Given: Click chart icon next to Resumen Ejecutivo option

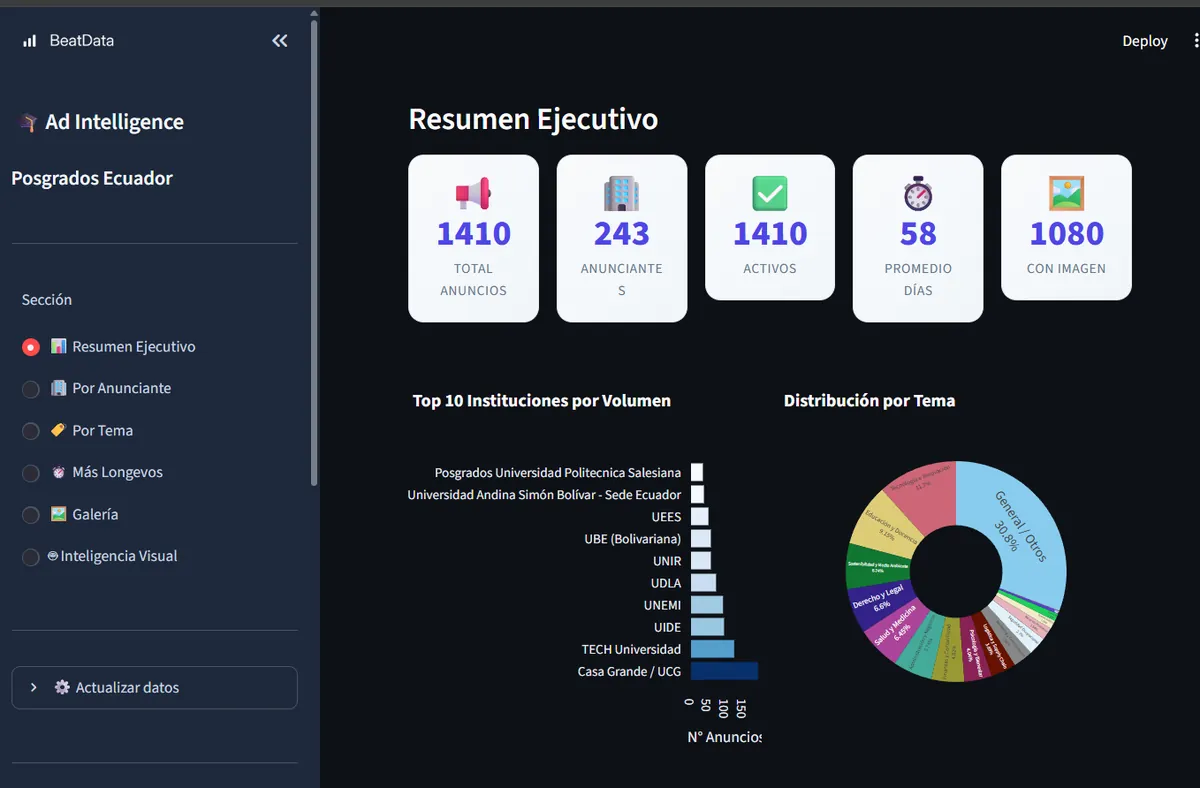Looking at the screenshot, I should pos(59,346).
